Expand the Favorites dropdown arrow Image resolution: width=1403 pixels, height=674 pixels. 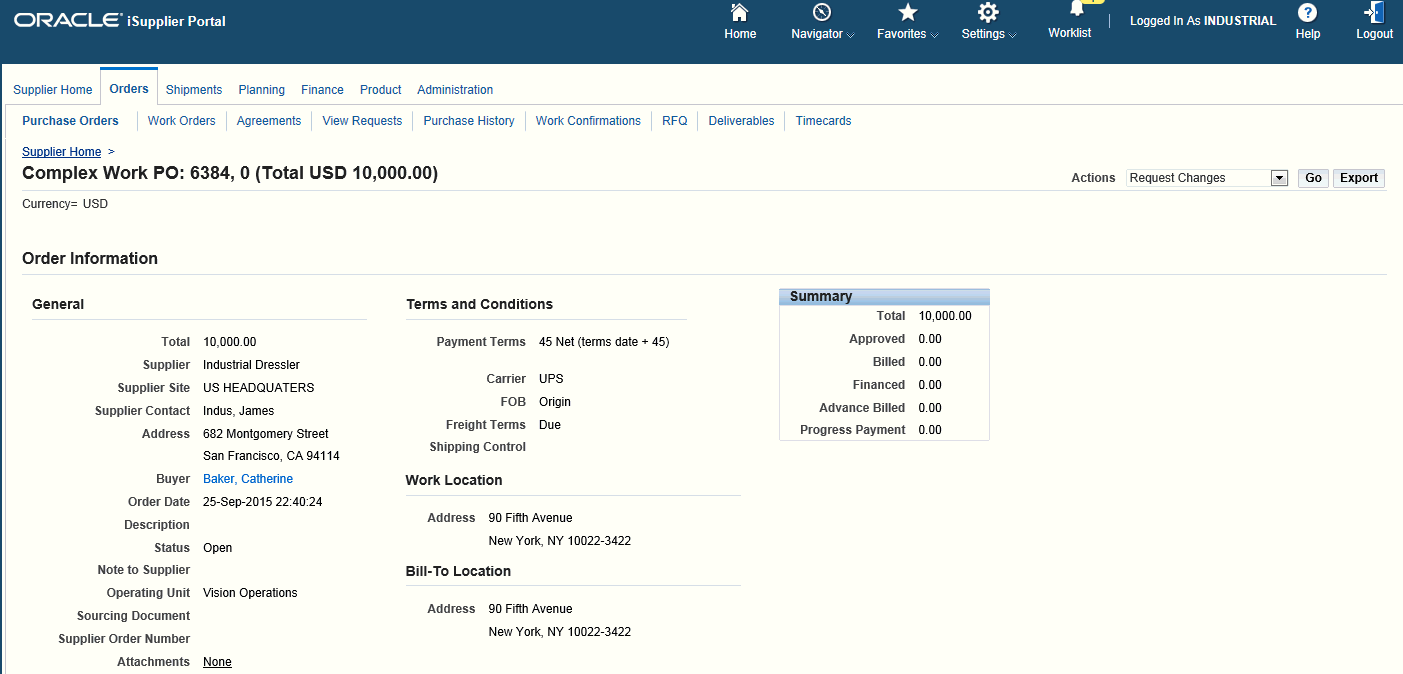[934, 35]
